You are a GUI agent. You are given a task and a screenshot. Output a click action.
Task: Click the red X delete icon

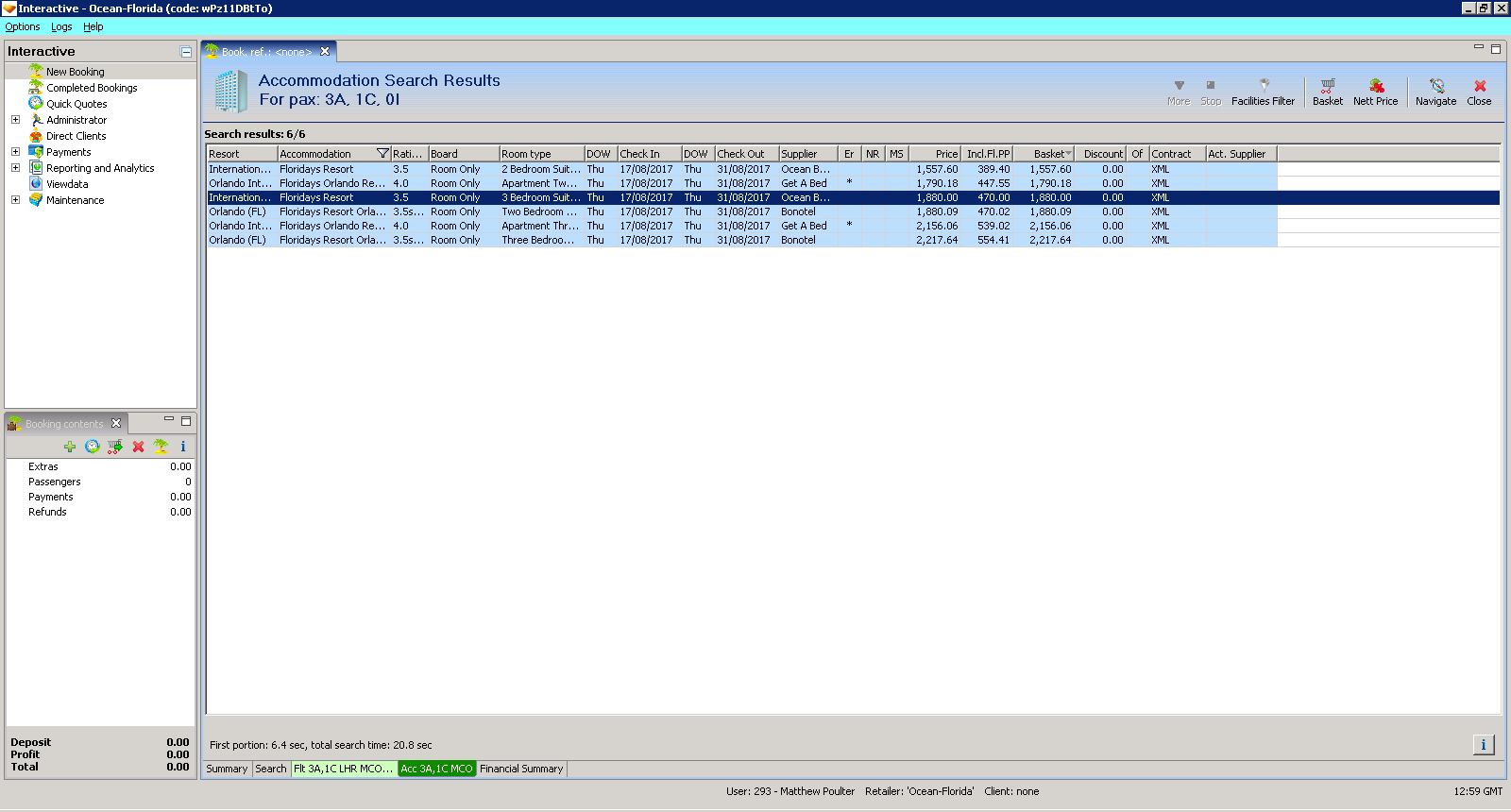(x=138, y=447)
